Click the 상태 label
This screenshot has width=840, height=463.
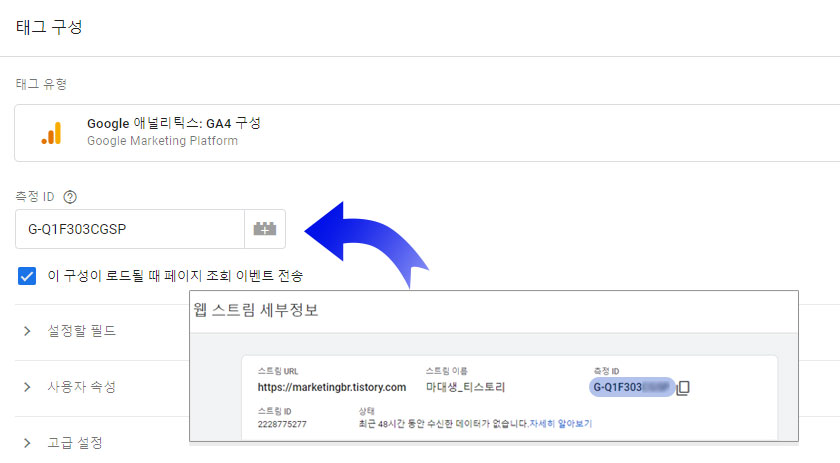pyautogui.click(x=366, y=411)
